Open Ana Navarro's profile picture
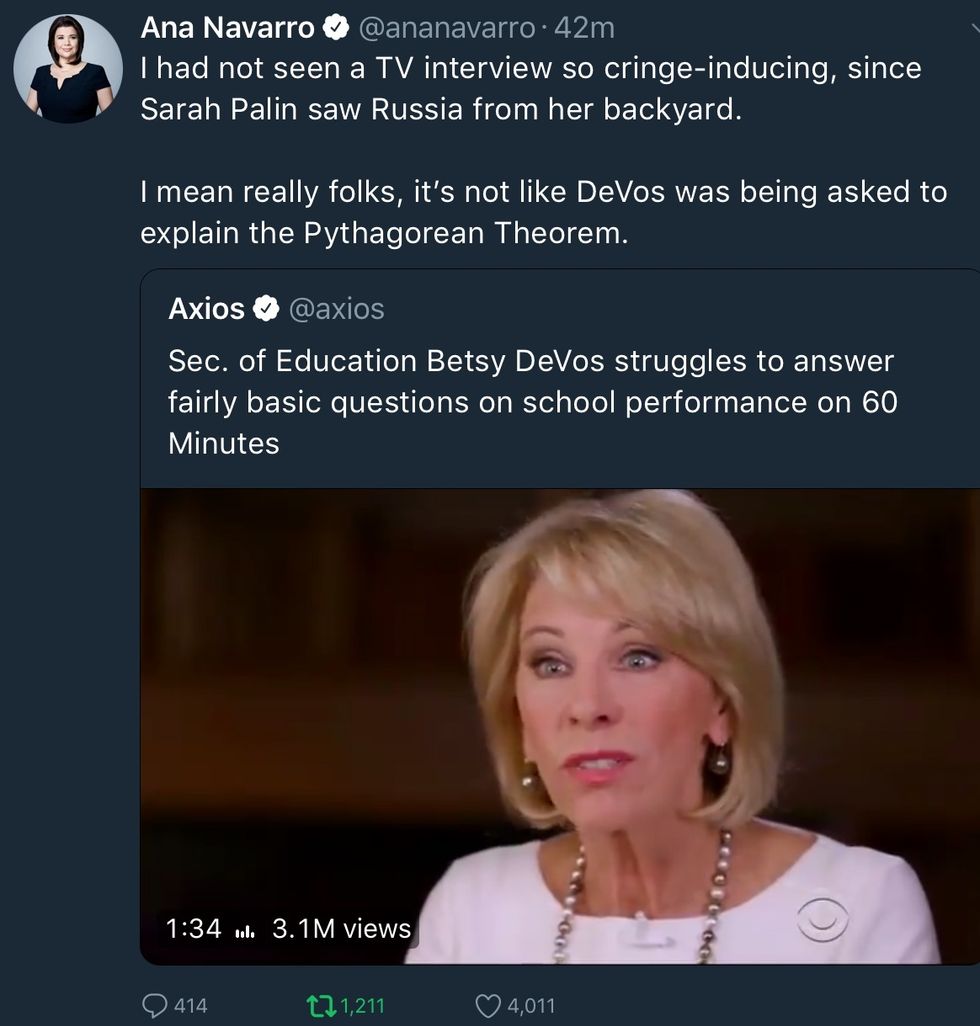 69,69
